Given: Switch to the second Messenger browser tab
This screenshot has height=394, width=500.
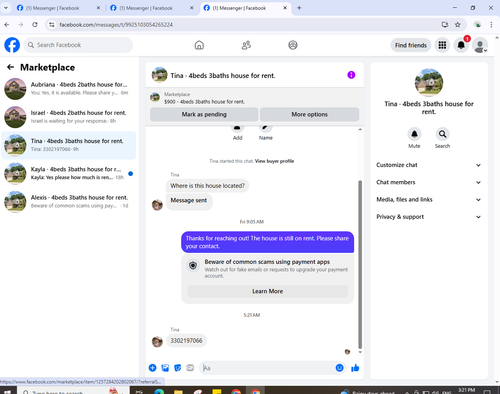Looking at the screenshot, I should pyautogui.click(x=151, y=8).
